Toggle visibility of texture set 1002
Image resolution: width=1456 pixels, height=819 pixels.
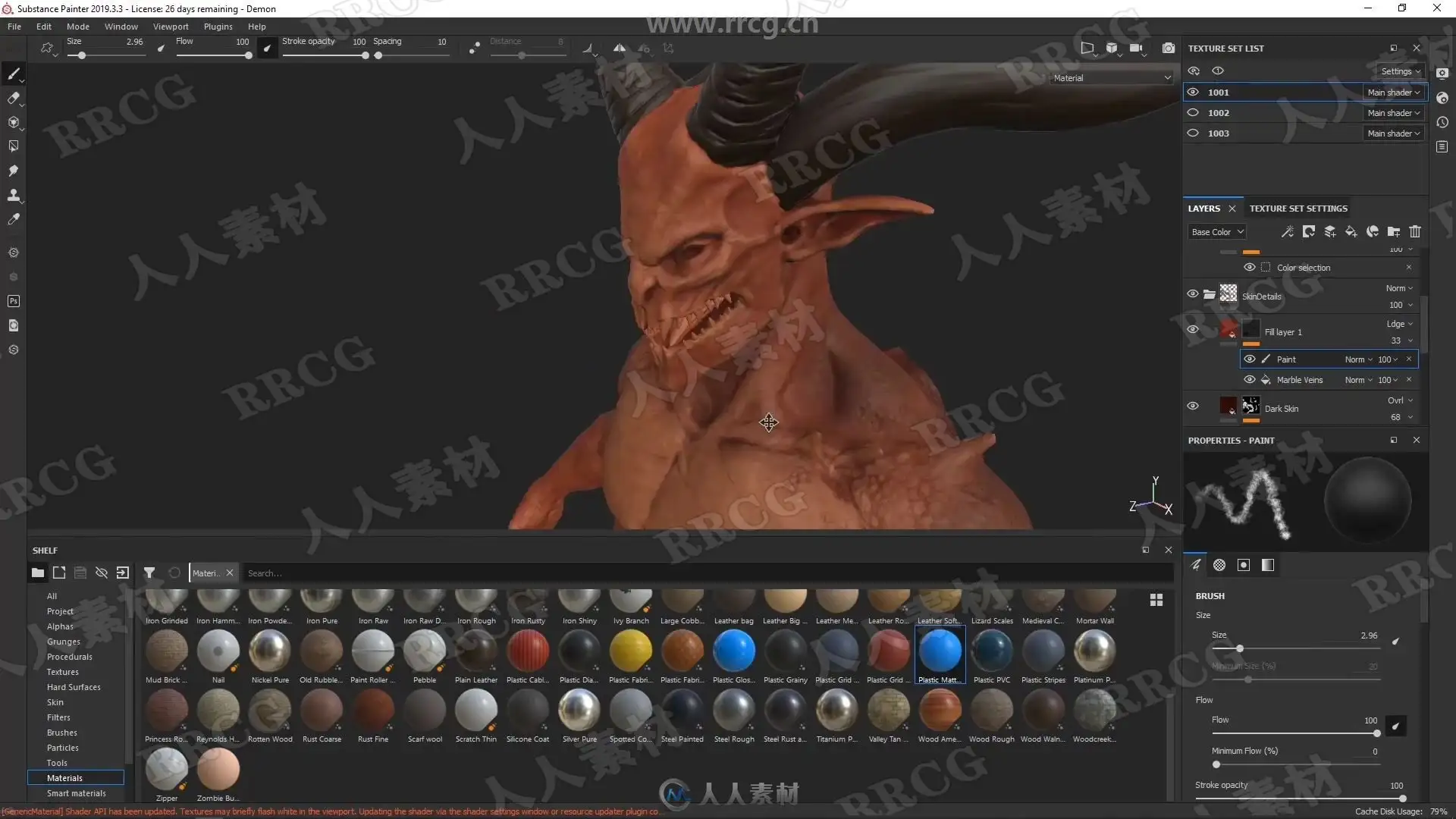(1193, 112)
